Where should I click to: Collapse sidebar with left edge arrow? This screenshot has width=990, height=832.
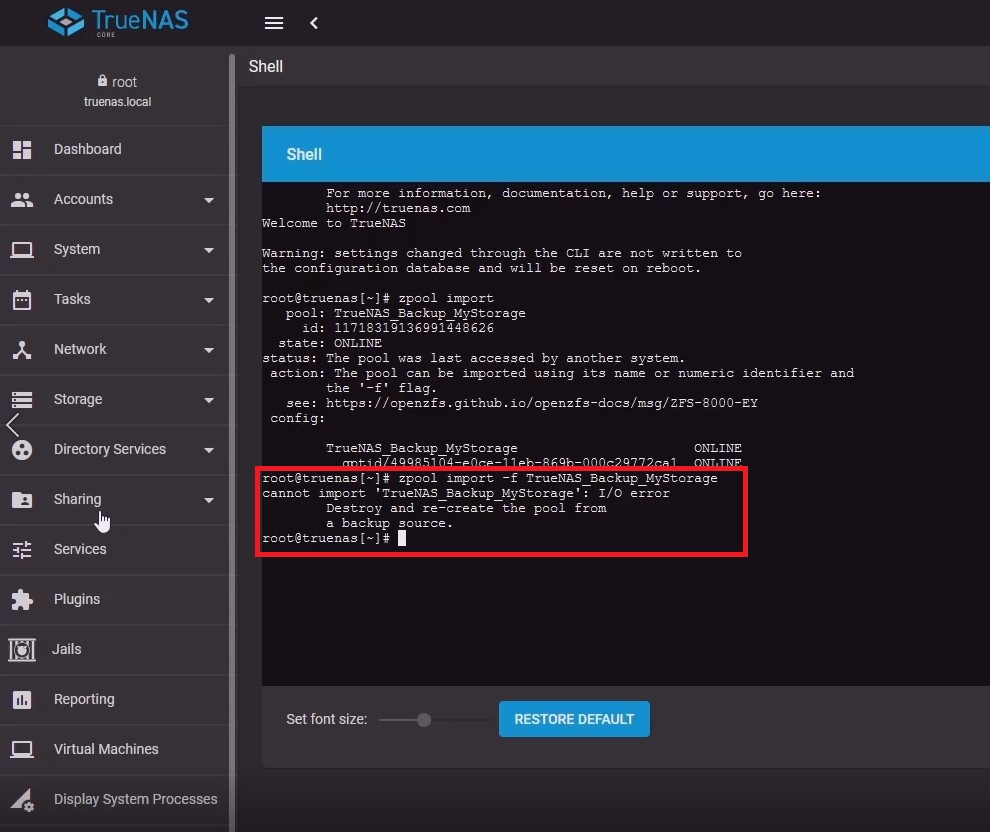tap(12, 425)
